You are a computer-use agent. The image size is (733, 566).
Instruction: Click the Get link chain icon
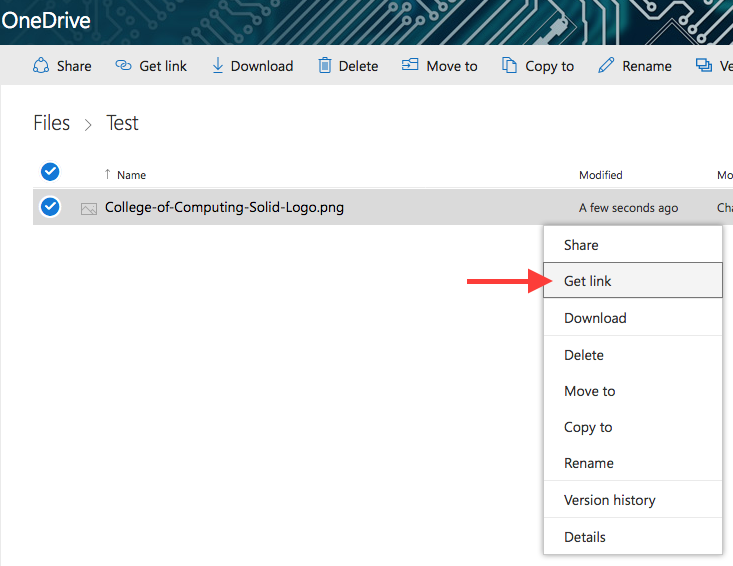pyautogui.click(x=124, y=66)
